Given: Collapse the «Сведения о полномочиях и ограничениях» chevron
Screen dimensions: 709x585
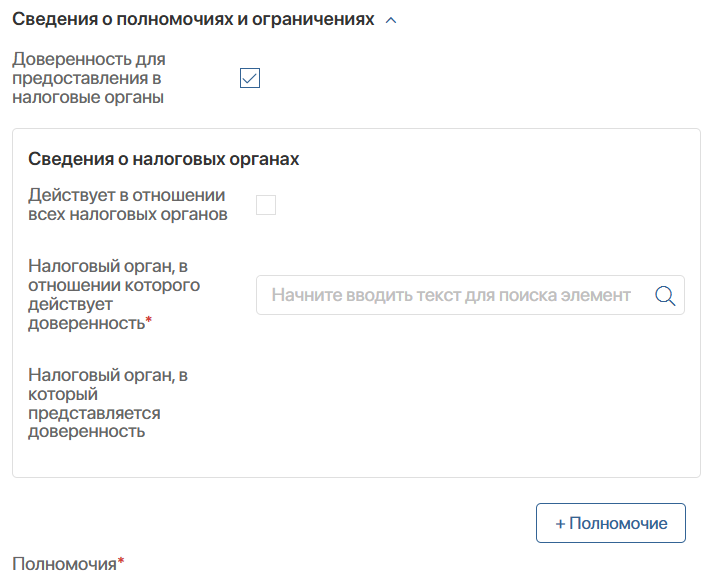Looking at the screenshot, I should click(391, 20).
